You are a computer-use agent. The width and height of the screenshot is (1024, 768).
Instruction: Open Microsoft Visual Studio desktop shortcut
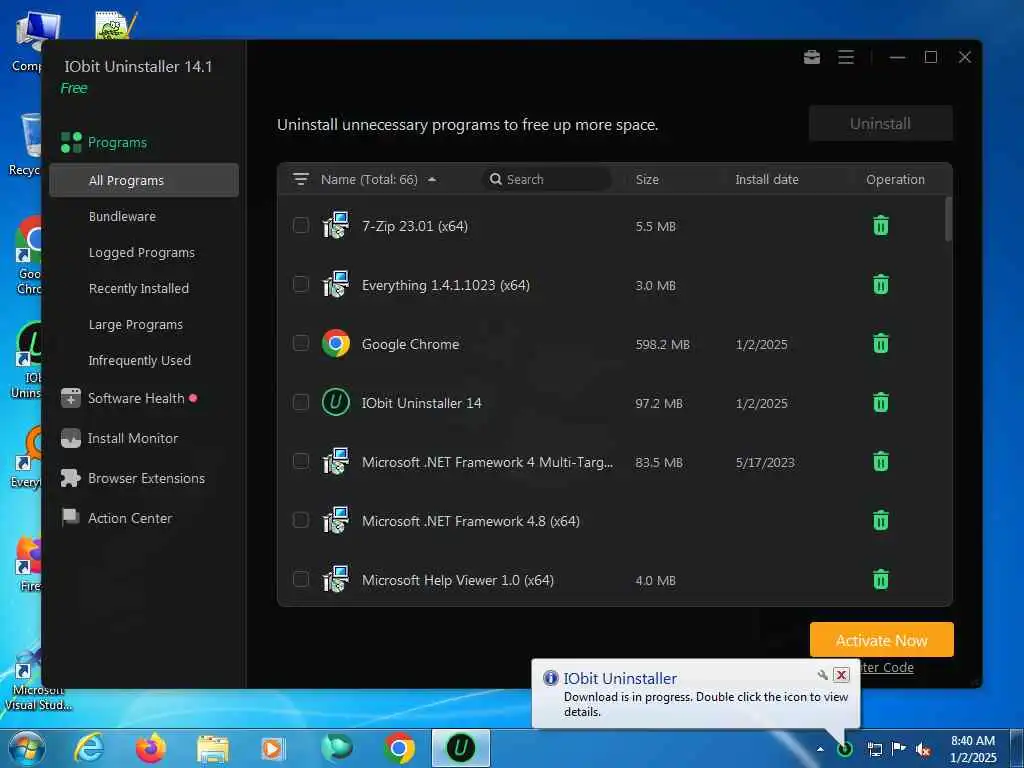click(38, 679)
